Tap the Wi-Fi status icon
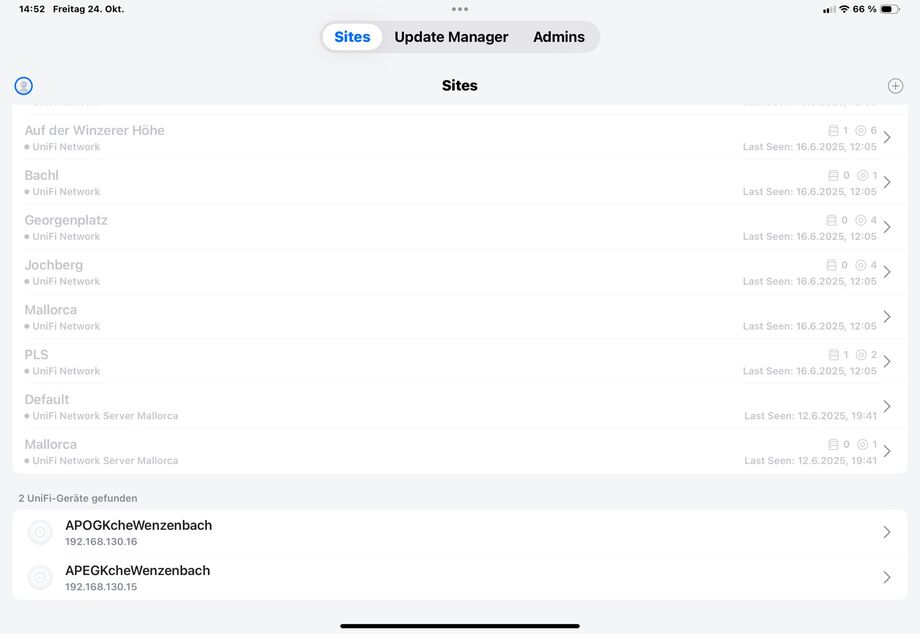Image resolution: width=920 pixels, height=634 pixels. point(843,9)
